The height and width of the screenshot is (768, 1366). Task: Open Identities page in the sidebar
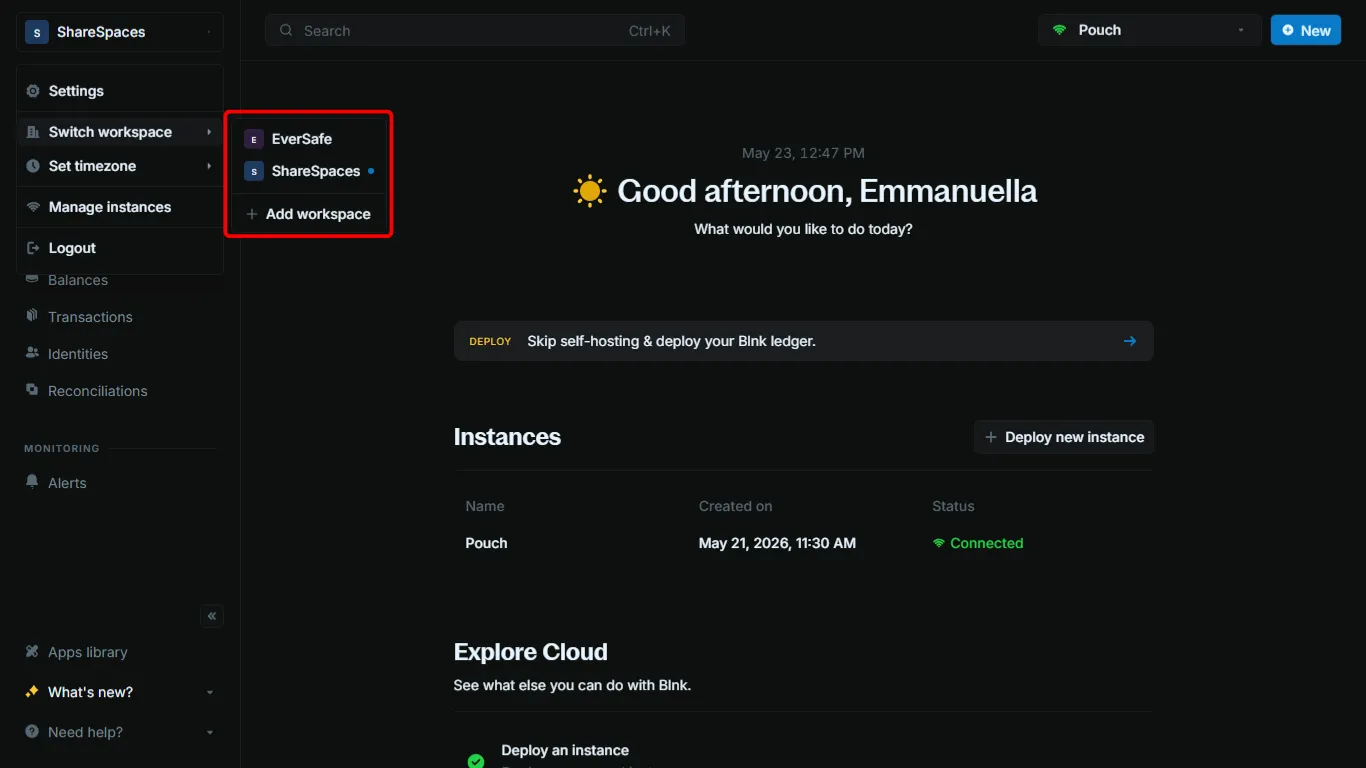click(78, 354)
